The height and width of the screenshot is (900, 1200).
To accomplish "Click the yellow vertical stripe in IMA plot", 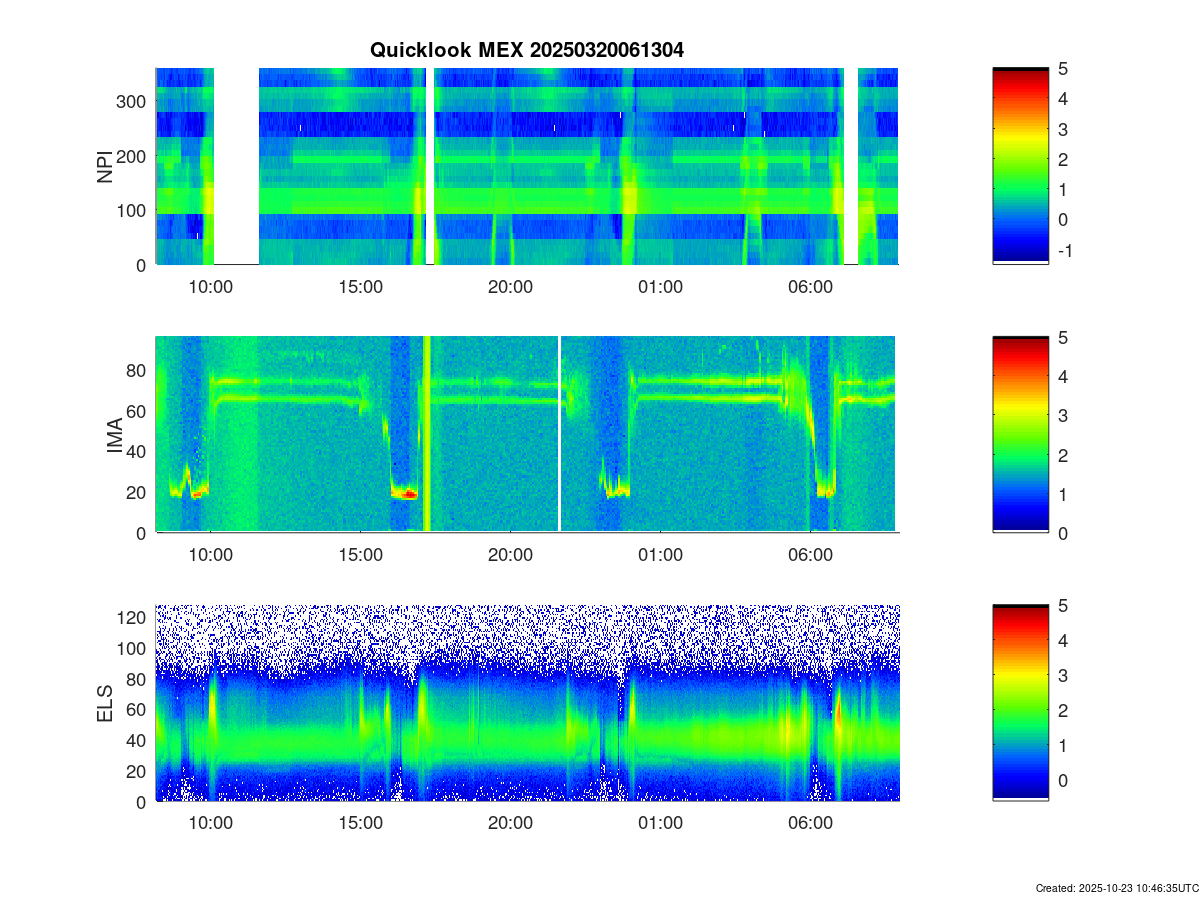I will coord(427,433).
